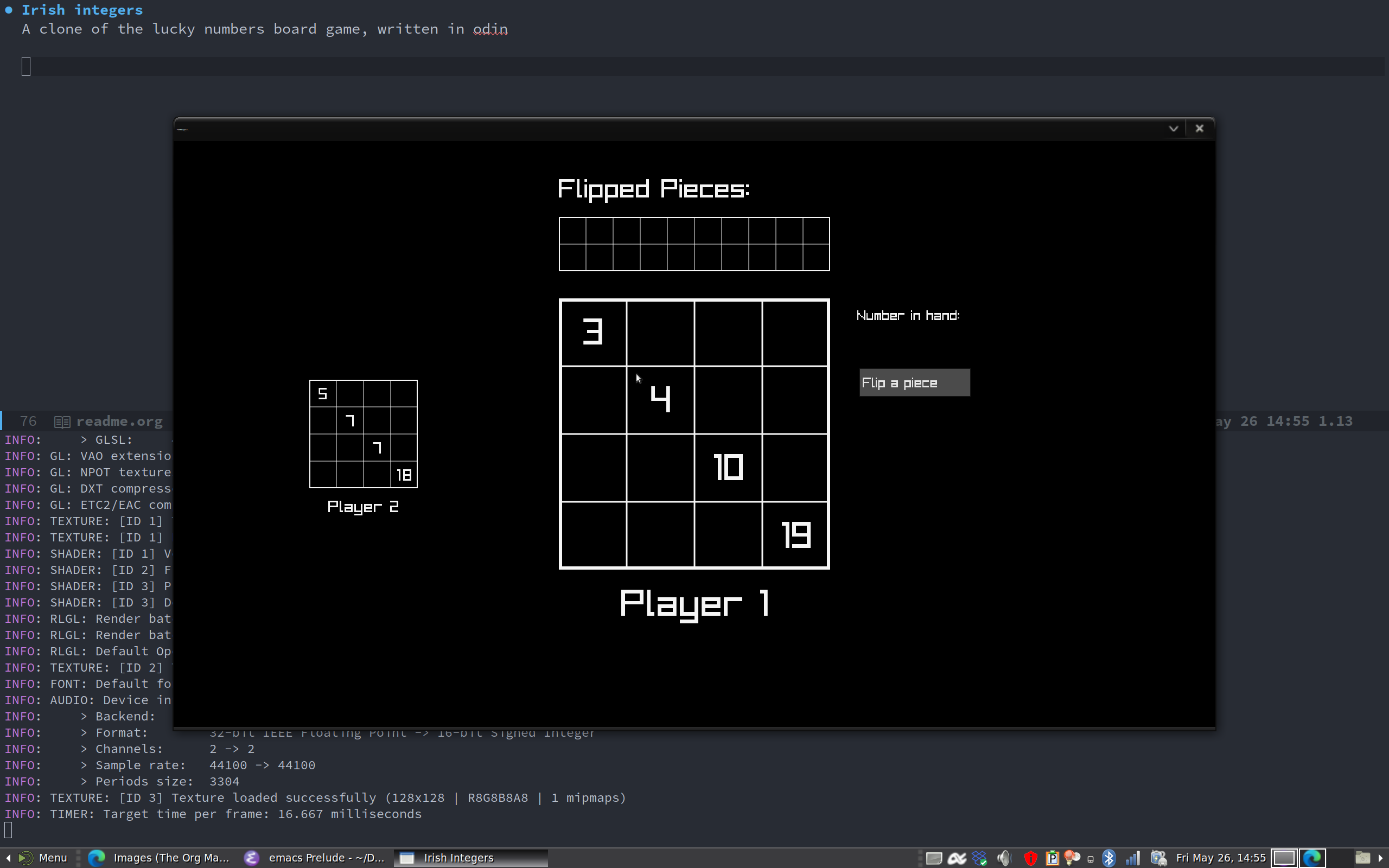Image resolution: width=1389 pixels, height=868 pixels.
Task: Open the Dropbox tray icon
Action: 979,858
